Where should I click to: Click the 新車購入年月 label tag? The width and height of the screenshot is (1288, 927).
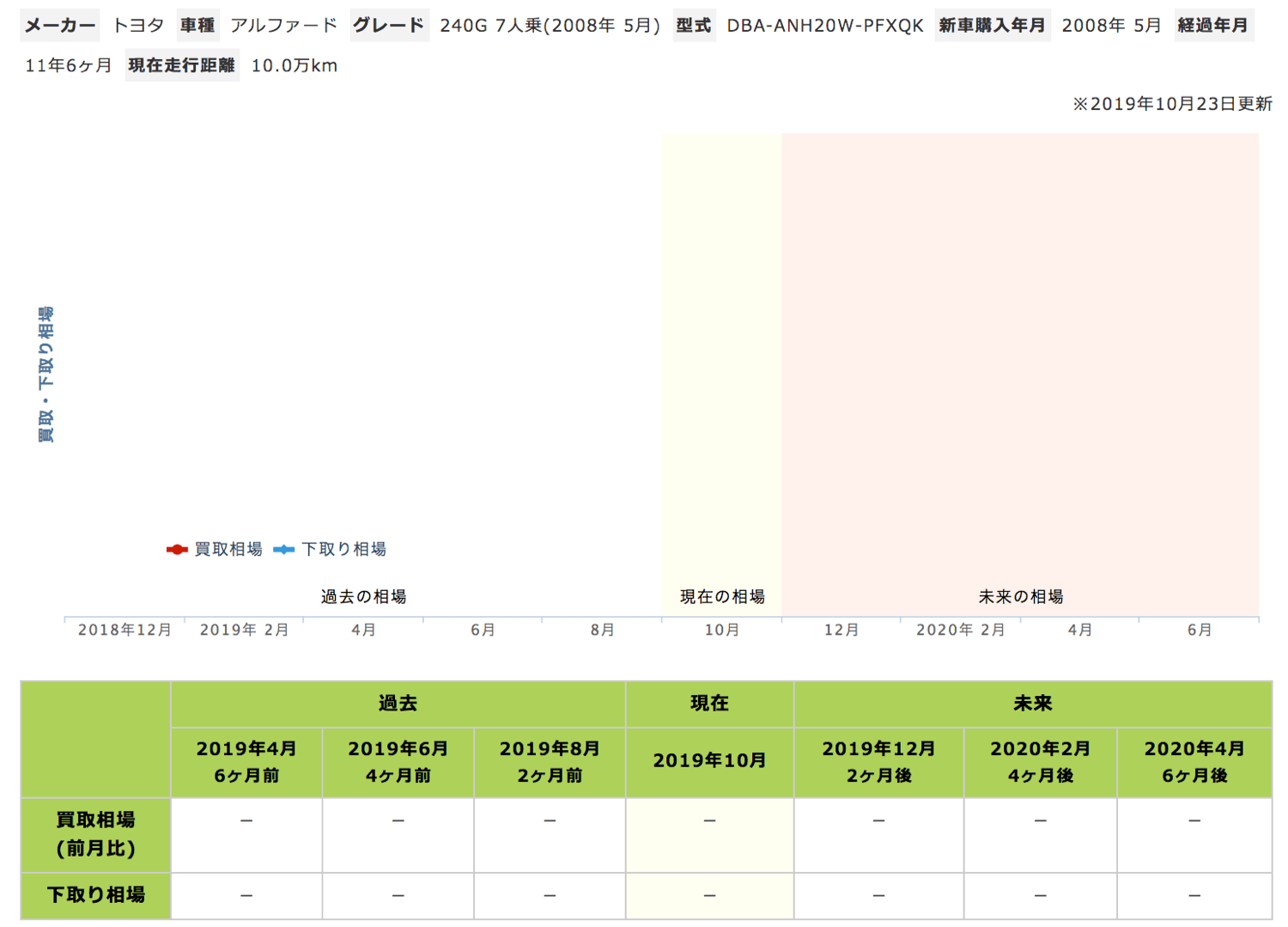click(x=992, y=26)
